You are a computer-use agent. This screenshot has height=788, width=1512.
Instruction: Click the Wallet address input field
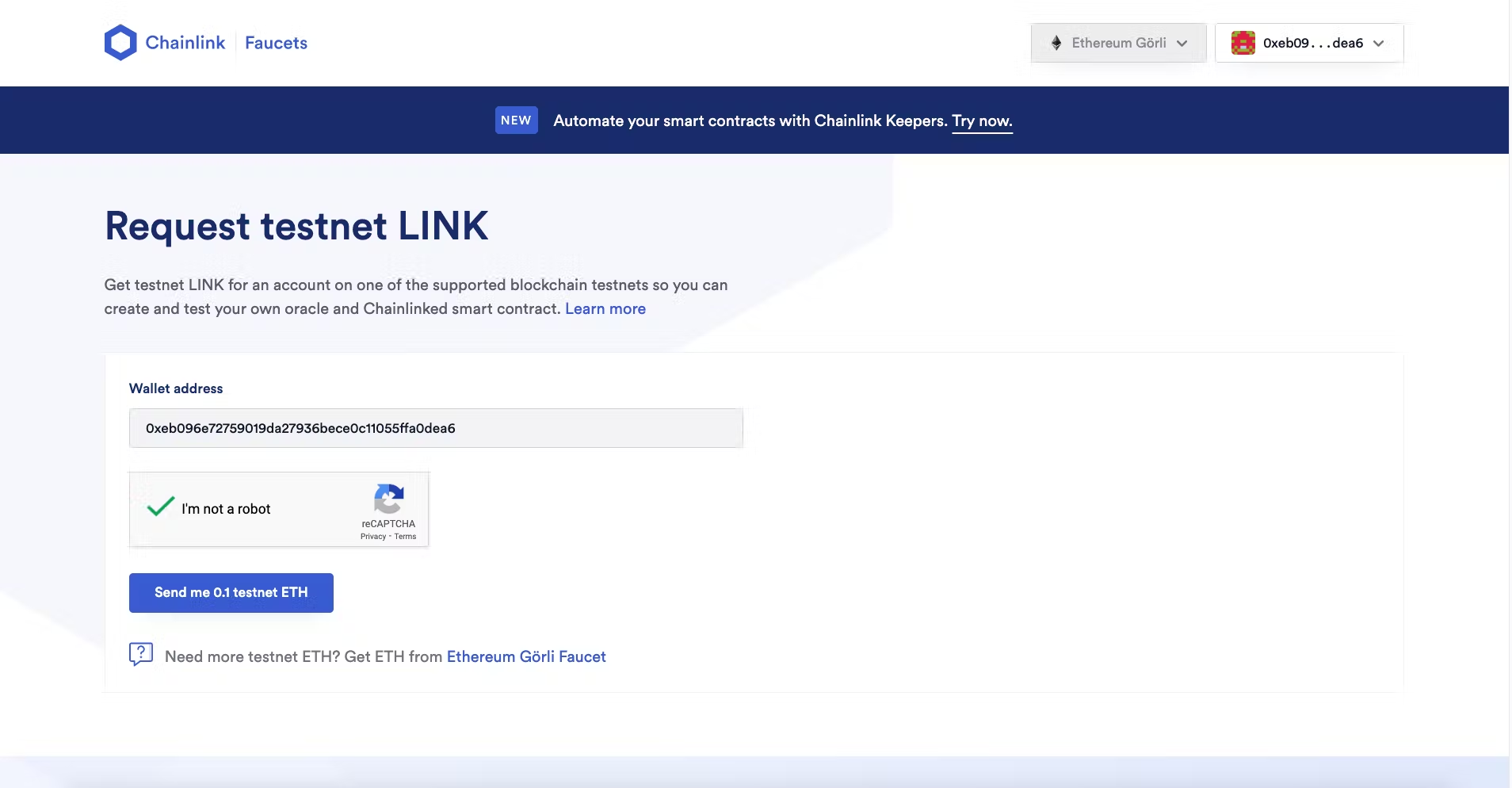point(436,428)
